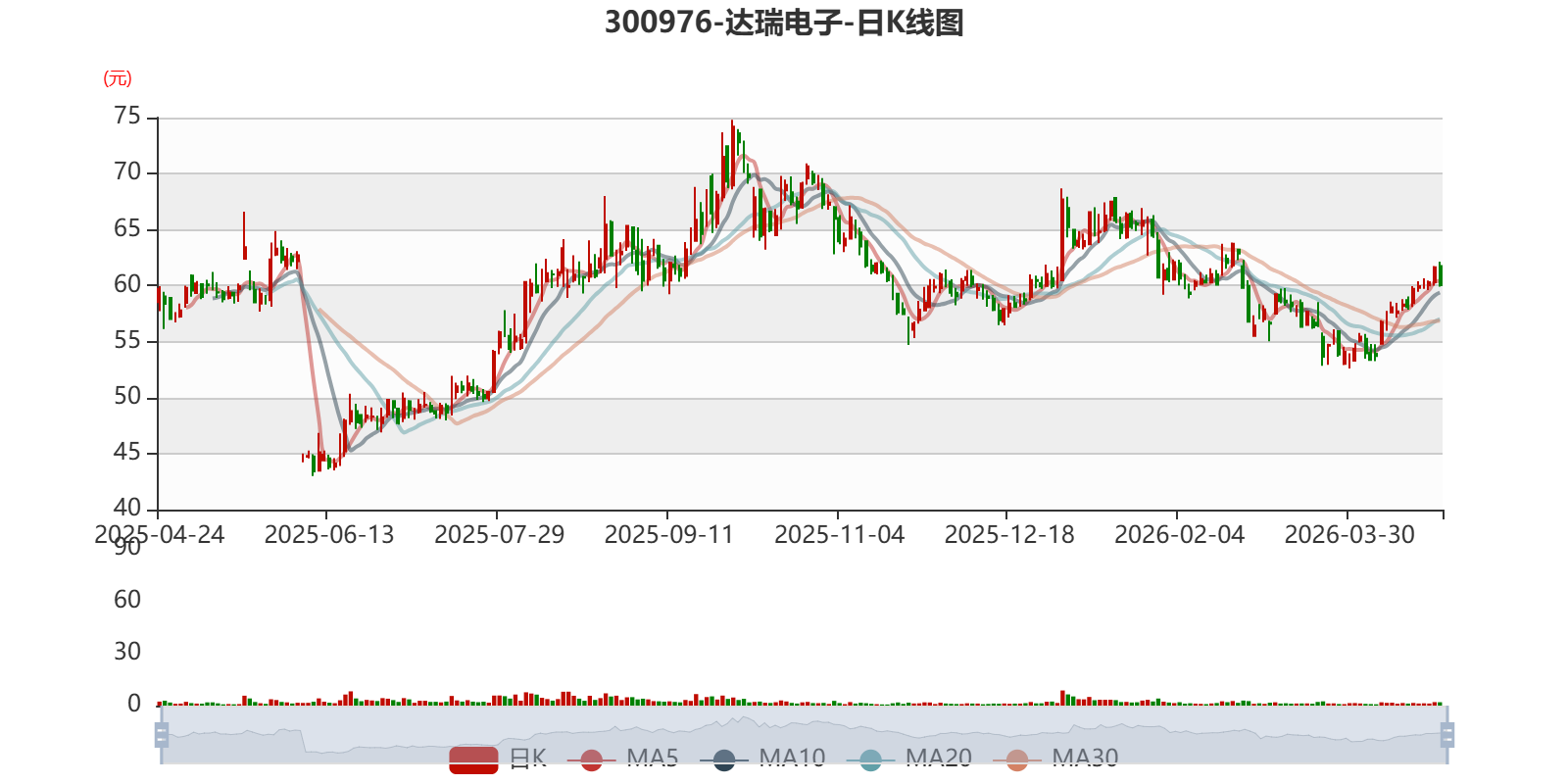Click the middle of the data zoom bar
Image resolution: width=1568 pixels, height=784 pixels.
click(x=805, y=735)
